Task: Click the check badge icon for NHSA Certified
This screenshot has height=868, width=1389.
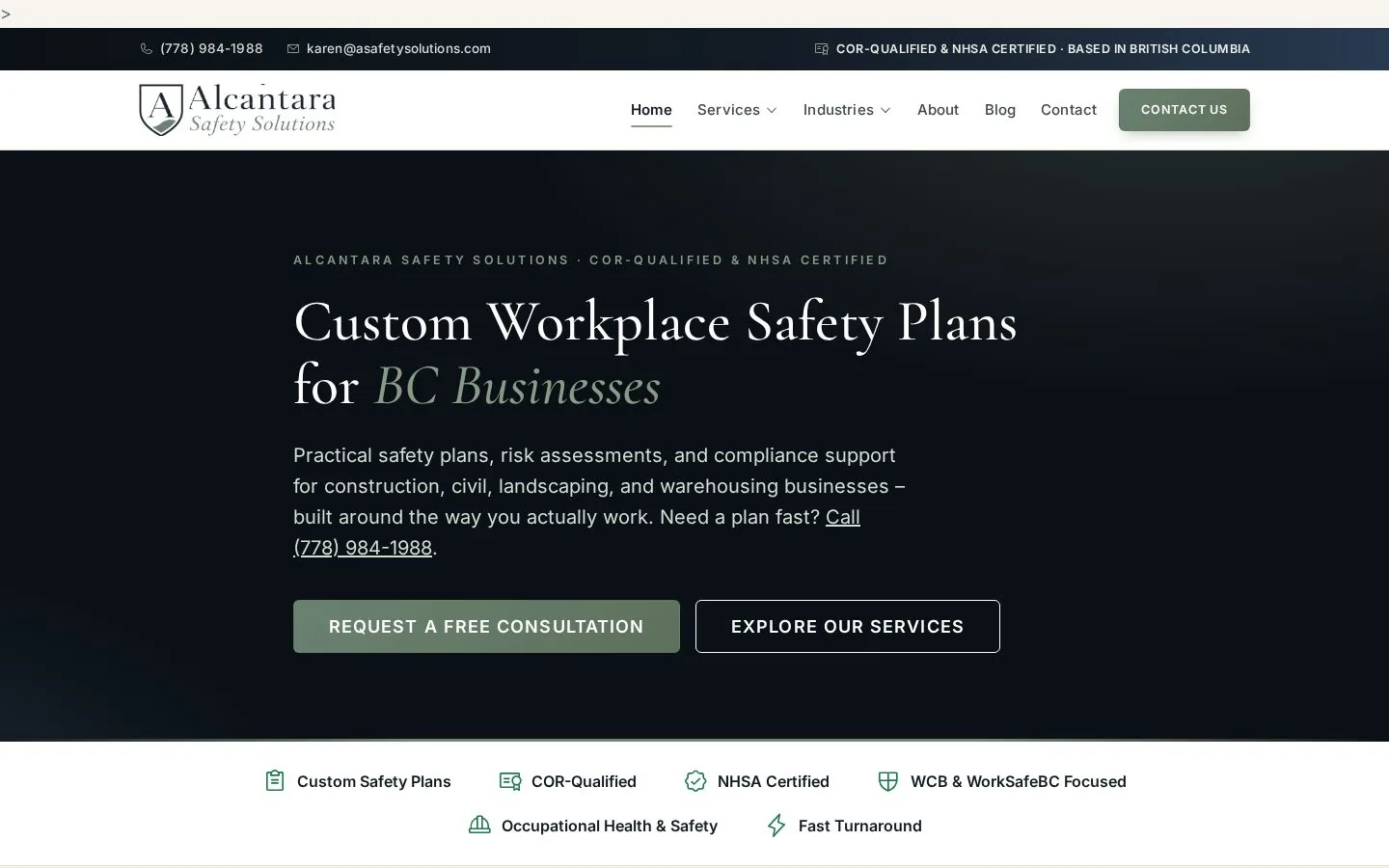Action: pos(695,781)
